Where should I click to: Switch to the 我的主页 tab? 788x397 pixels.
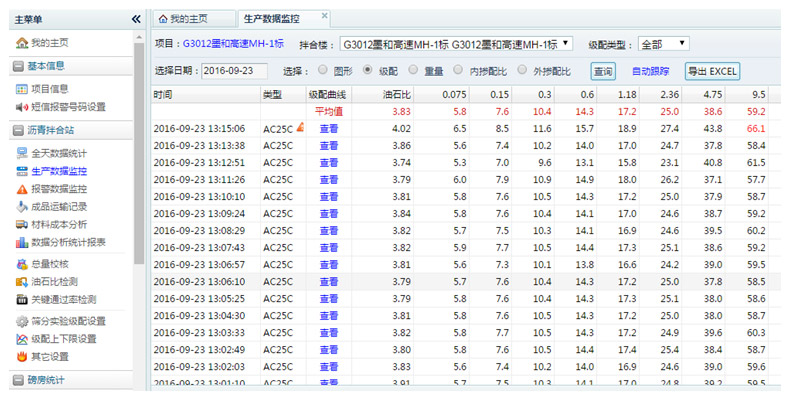coord(194,19)
